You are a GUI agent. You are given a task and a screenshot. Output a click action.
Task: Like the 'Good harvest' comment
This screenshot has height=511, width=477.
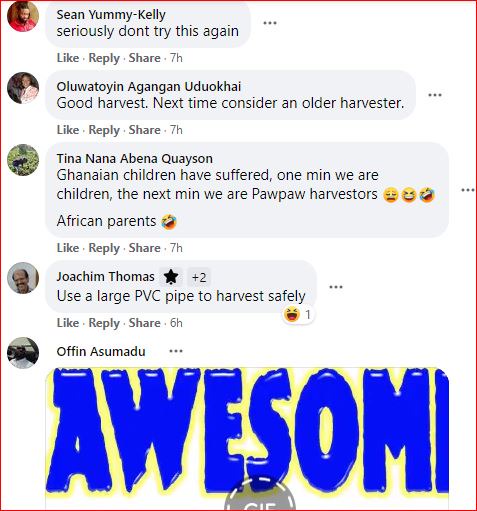click(68, 130)
